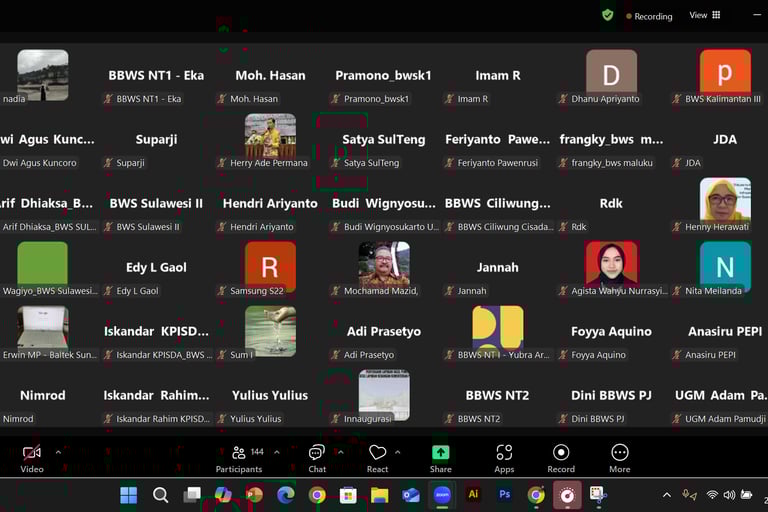Click the large 'Pramono_bwsk1' participant name
This screenshot has width=768, height=512.
[x=384, y=75]
